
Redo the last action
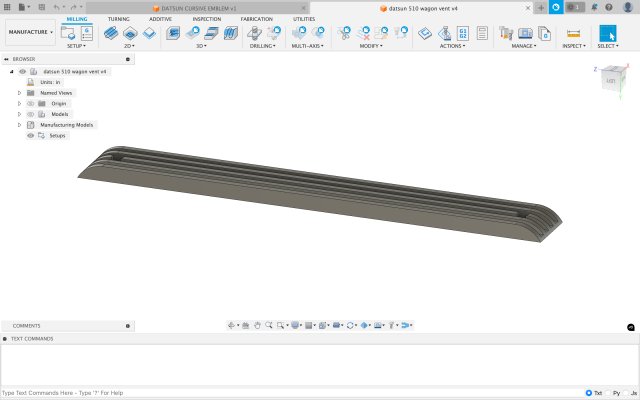pos(73,7)
